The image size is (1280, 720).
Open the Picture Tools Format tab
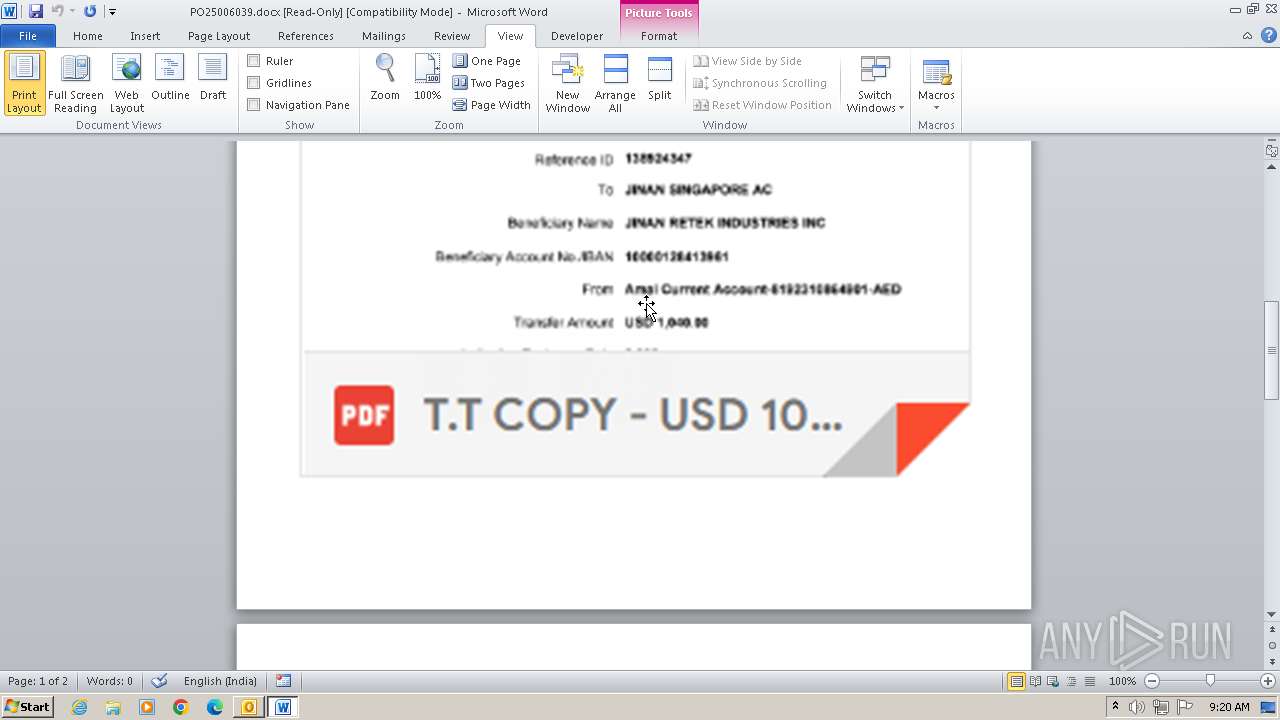coord(659,36)
